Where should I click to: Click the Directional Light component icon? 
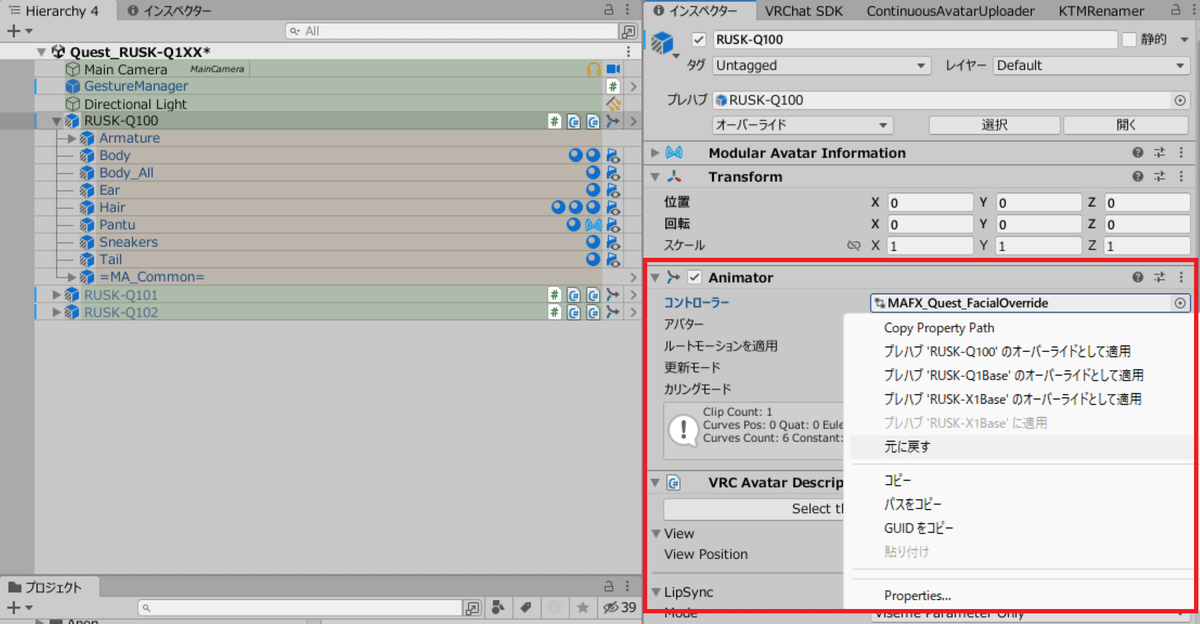coord(613,104)
